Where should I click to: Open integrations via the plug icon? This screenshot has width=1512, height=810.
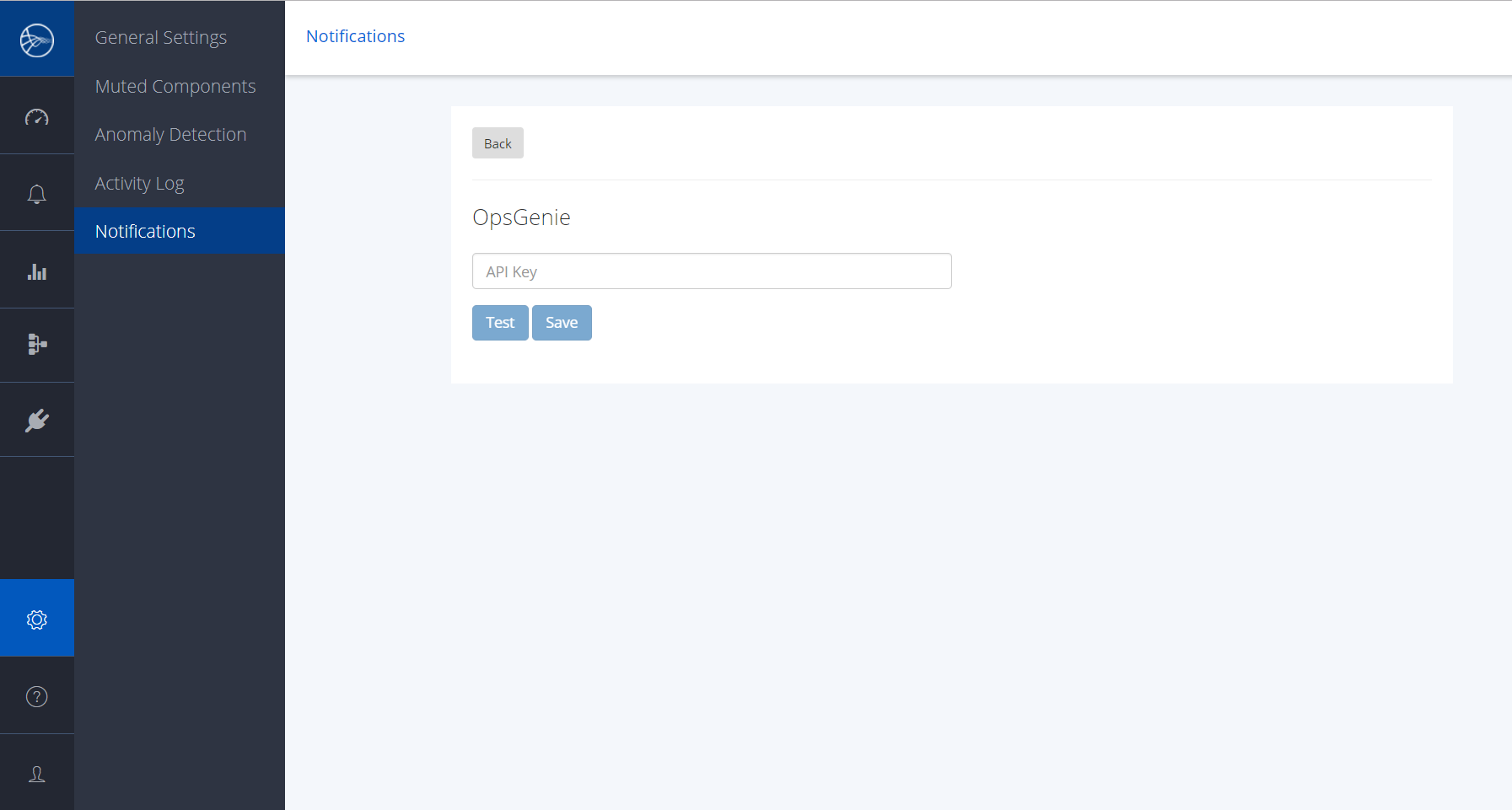point(37,420)
